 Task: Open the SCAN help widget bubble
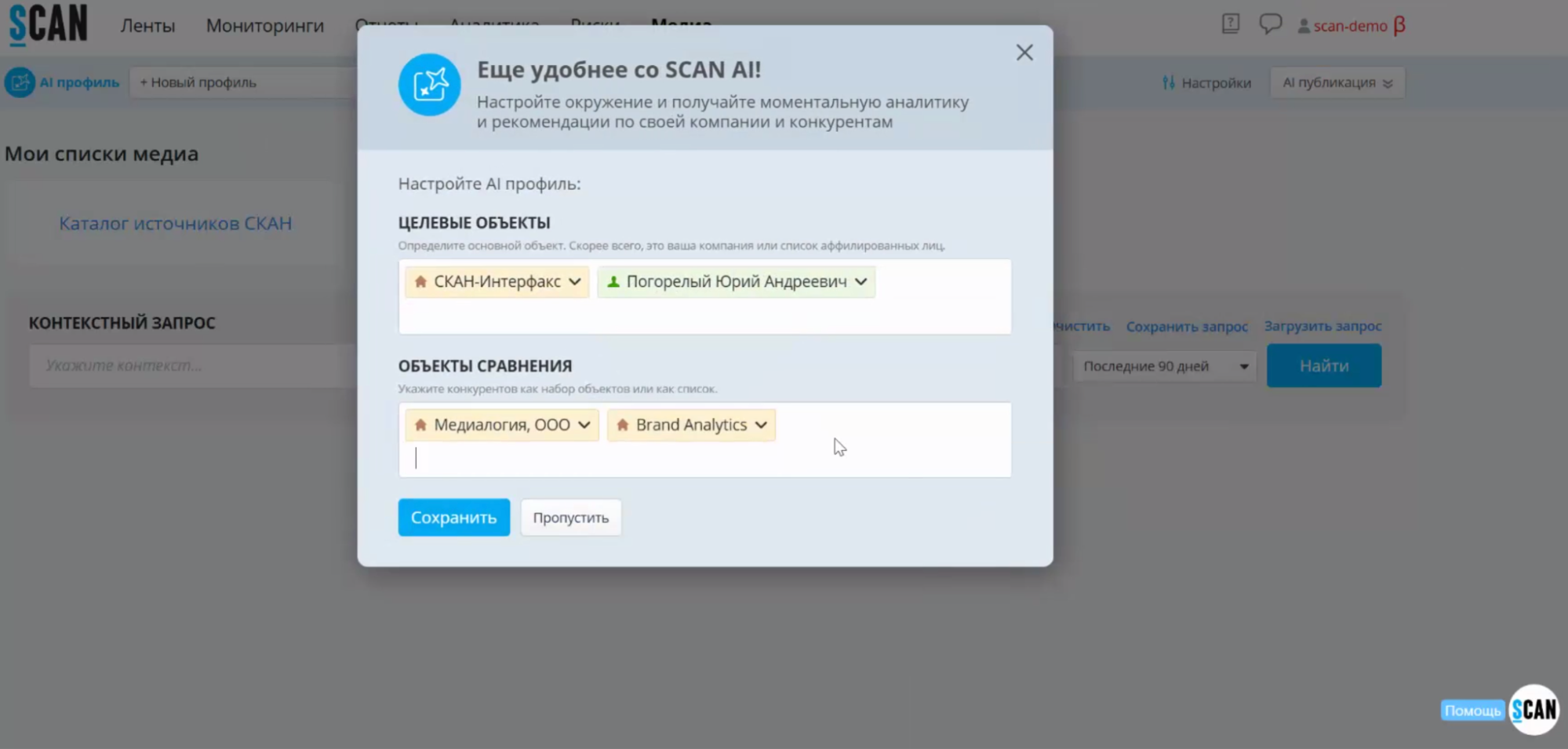click(1533, 710)
